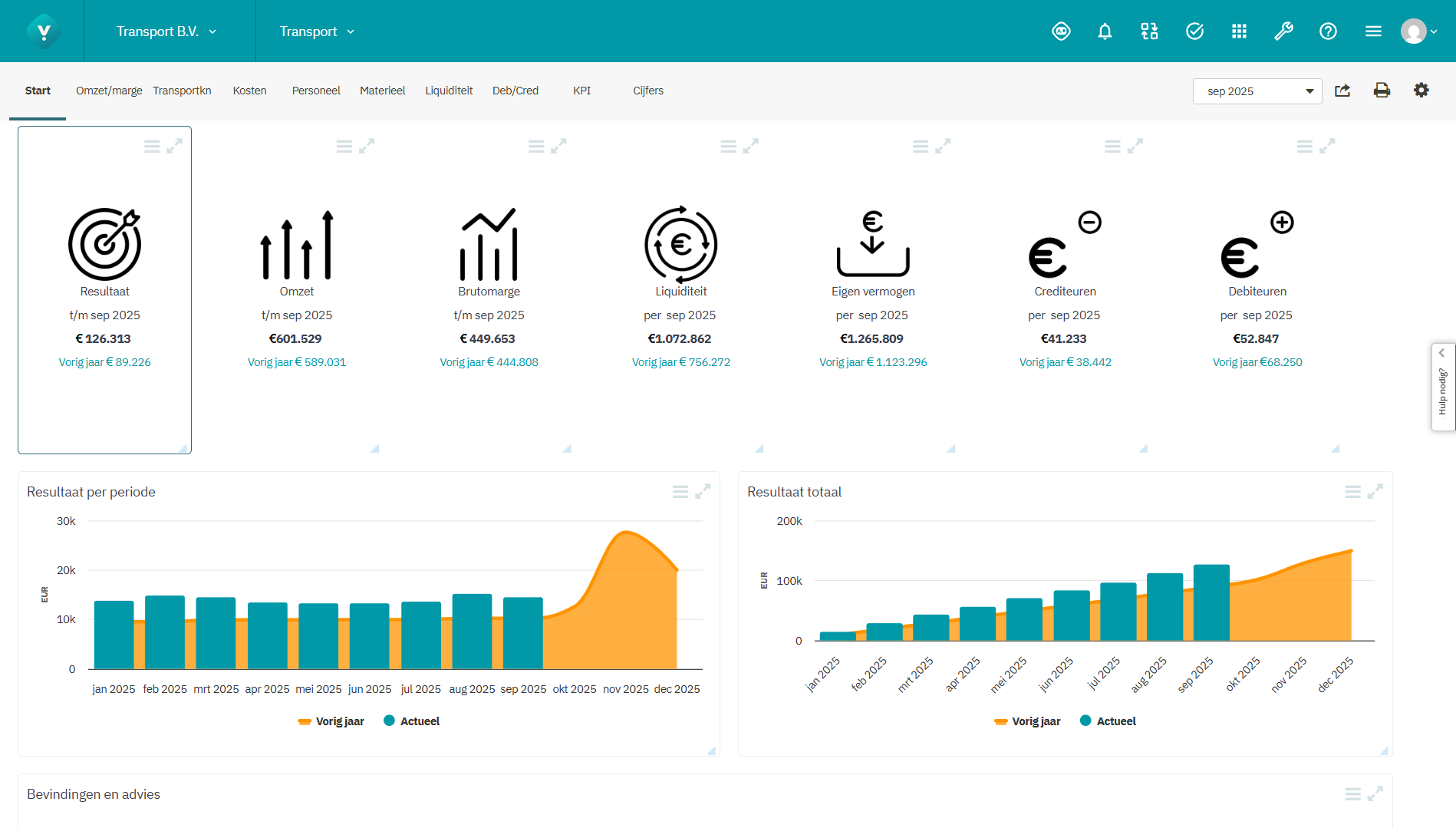
Task: Open the help question mark icon
Action: pos(1328,31)
